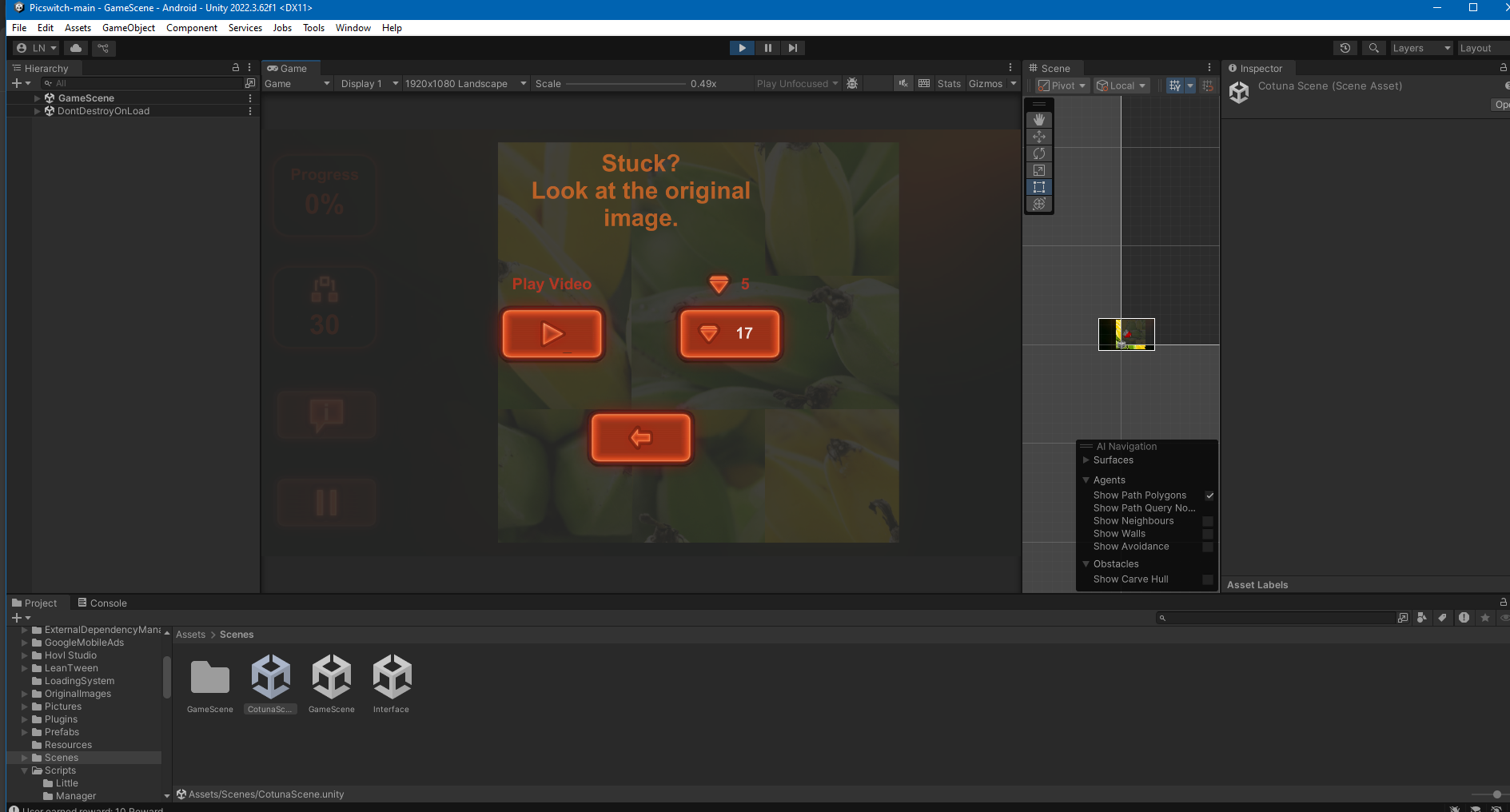This screenshot has height=812, width=1510.
Task: Click the Save search star icon
Action: coord(1485,618)
